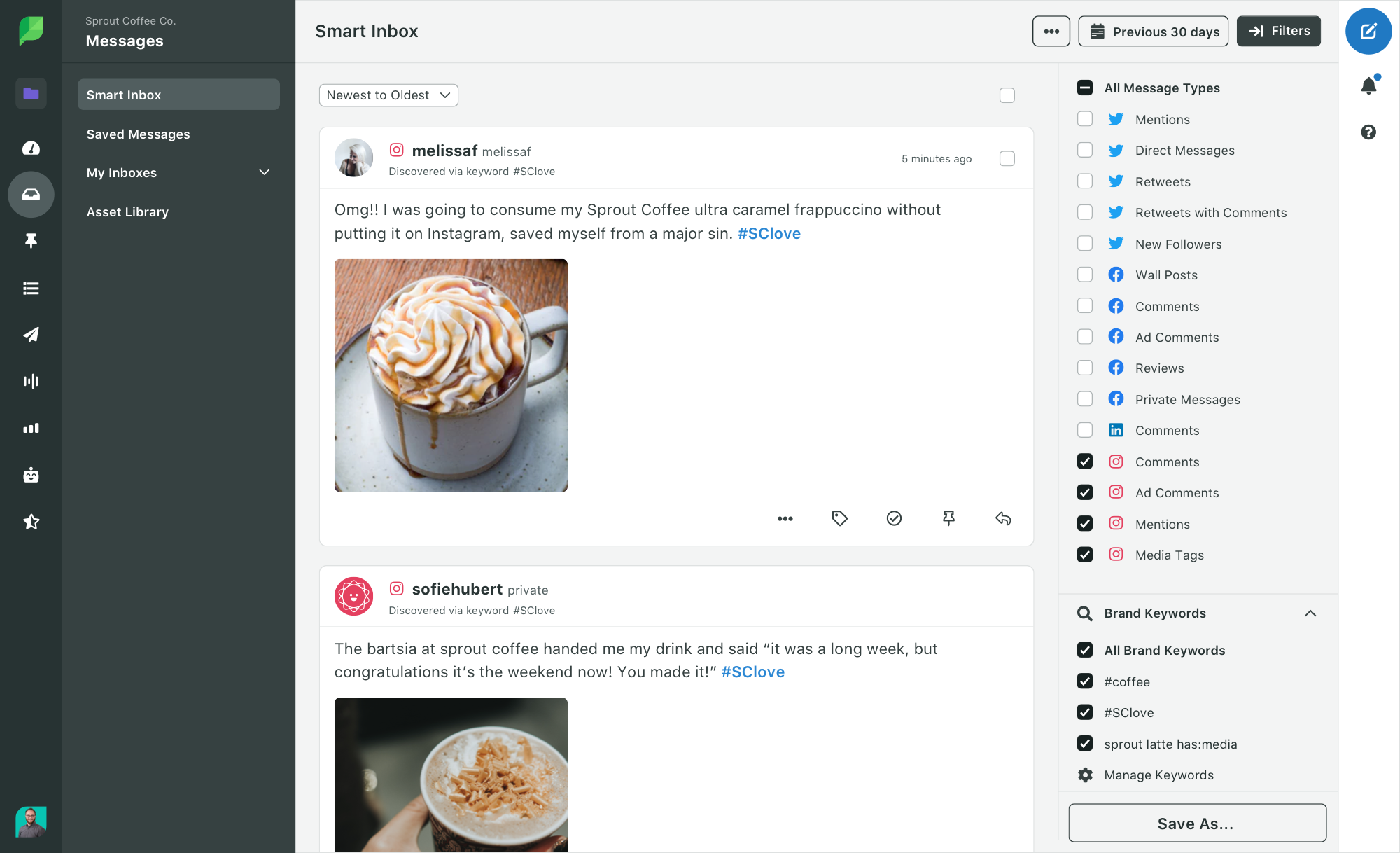Click the reply/link icon on melissaf post

click(x=1002, y=518)
